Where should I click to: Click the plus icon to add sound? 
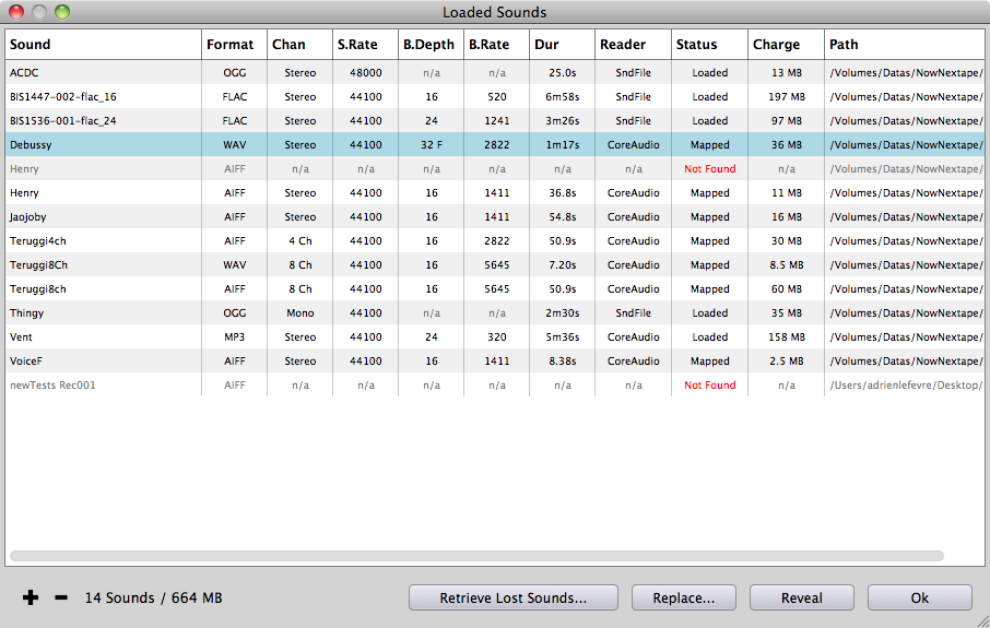(x=30, y=598)
